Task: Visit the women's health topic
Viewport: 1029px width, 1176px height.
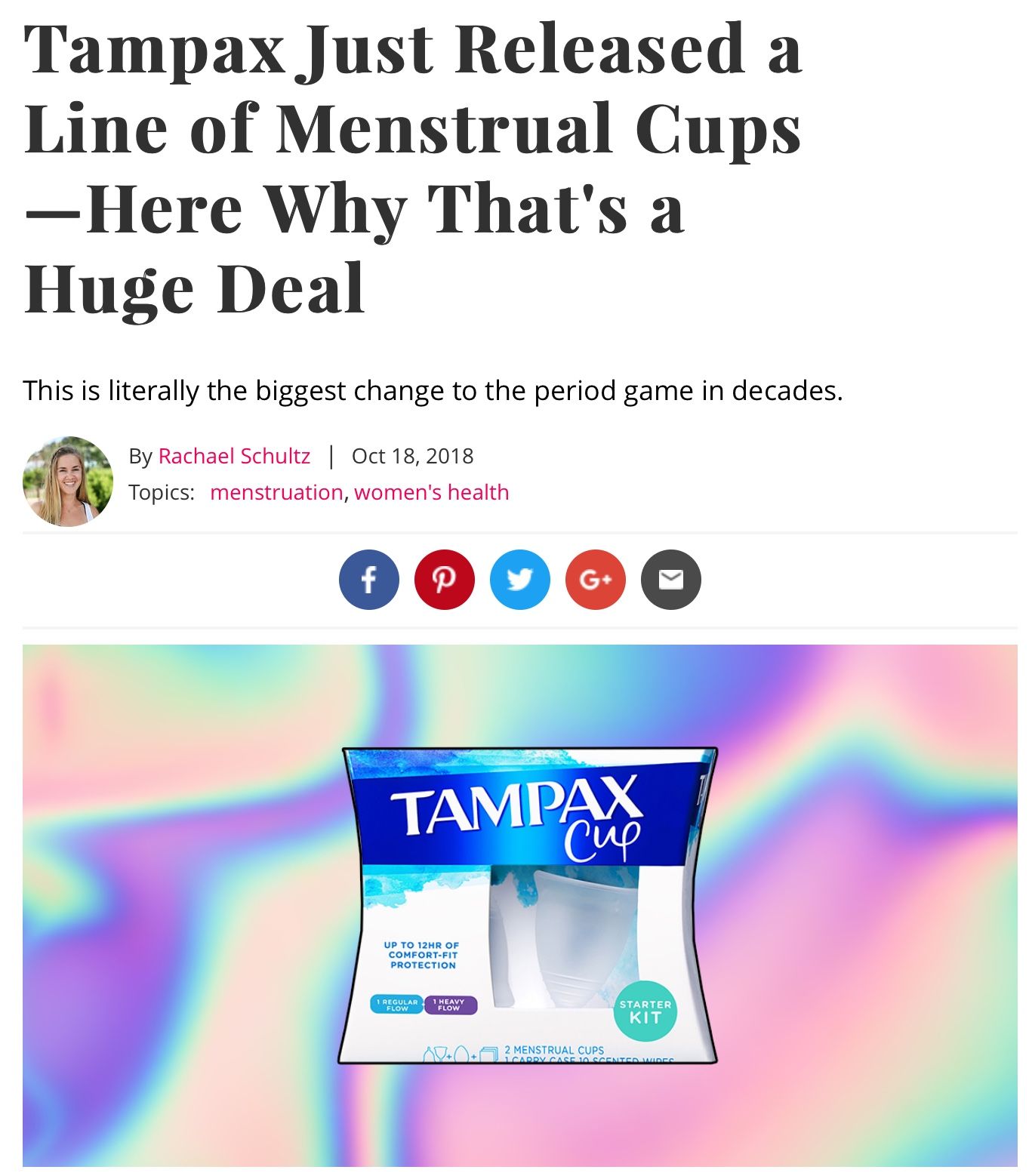Action: [432, 492]
